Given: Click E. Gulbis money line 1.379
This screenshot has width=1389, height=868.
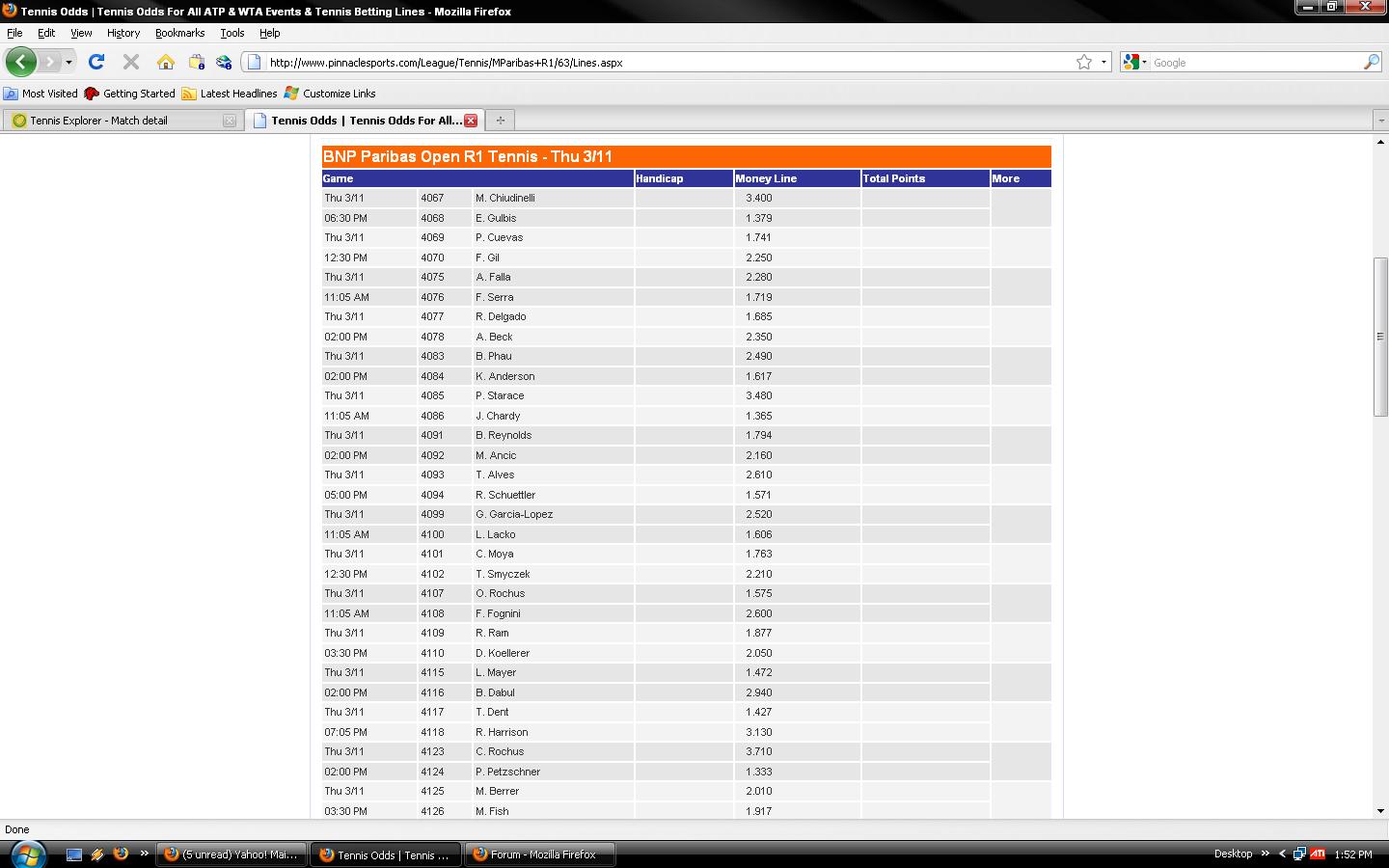Looking at the screenshot, I should point(758,218).
